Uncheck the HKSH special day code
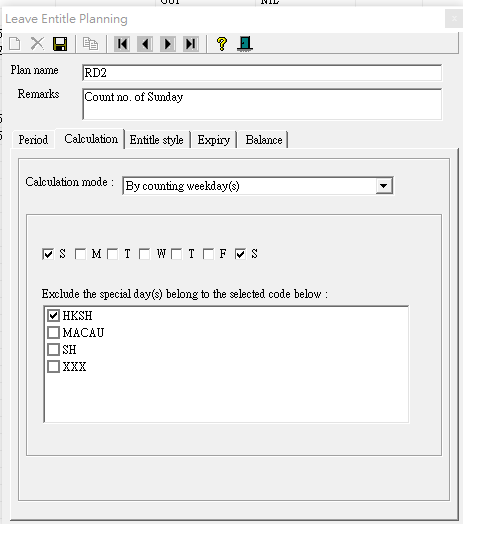This screenshot has height=537, width=477. click(53, 315)
